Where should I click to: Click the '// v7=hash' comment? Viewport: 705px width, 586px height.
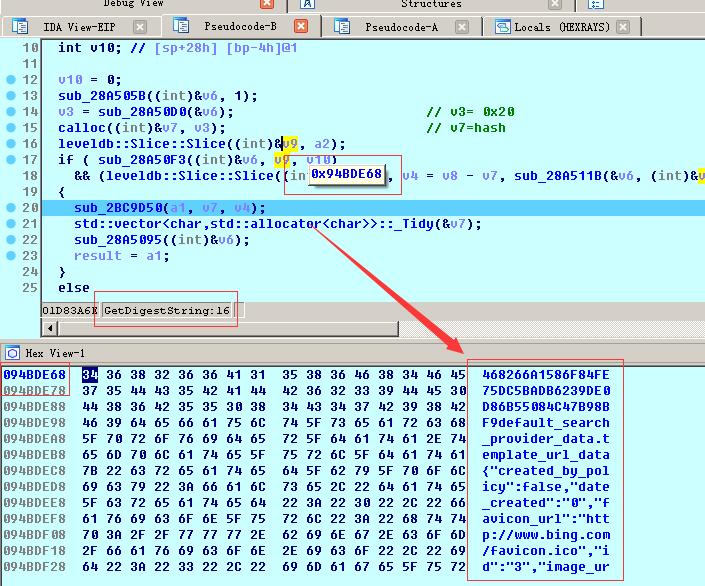click(466, 128)
